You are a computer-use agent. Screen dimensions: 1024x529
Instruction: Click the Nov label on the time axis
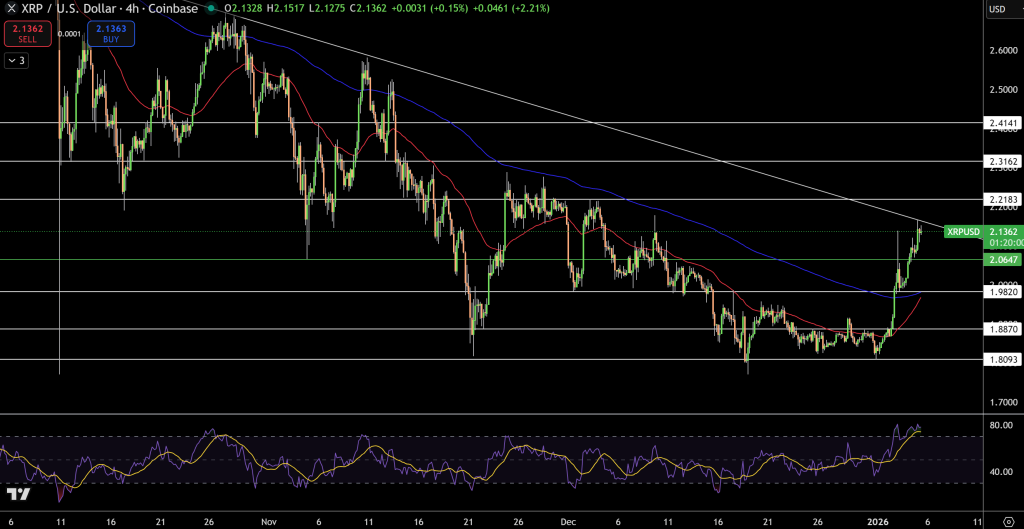268,522
